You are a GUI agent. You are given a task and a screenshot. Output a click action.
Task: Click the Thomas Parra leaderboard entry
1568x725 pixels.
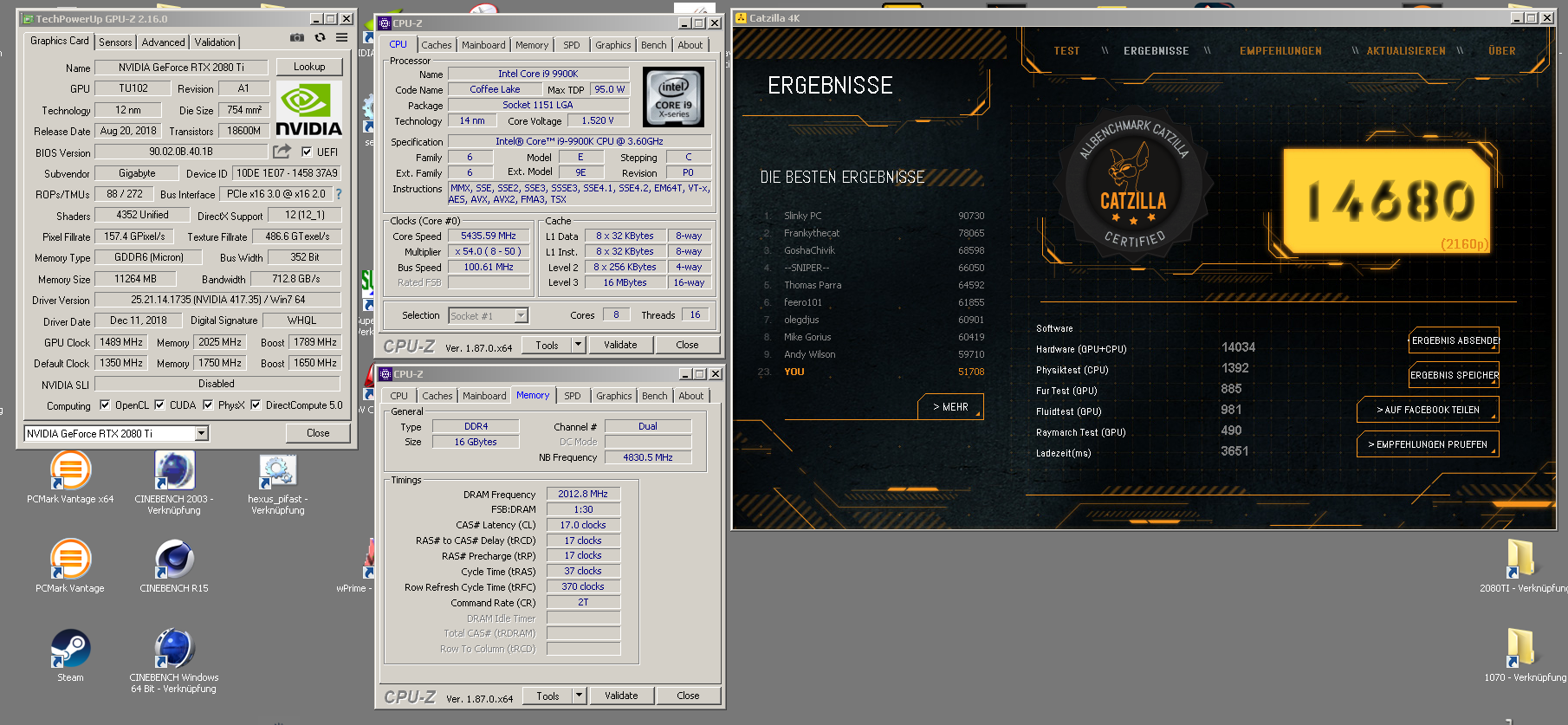click(x=875, y=285)
